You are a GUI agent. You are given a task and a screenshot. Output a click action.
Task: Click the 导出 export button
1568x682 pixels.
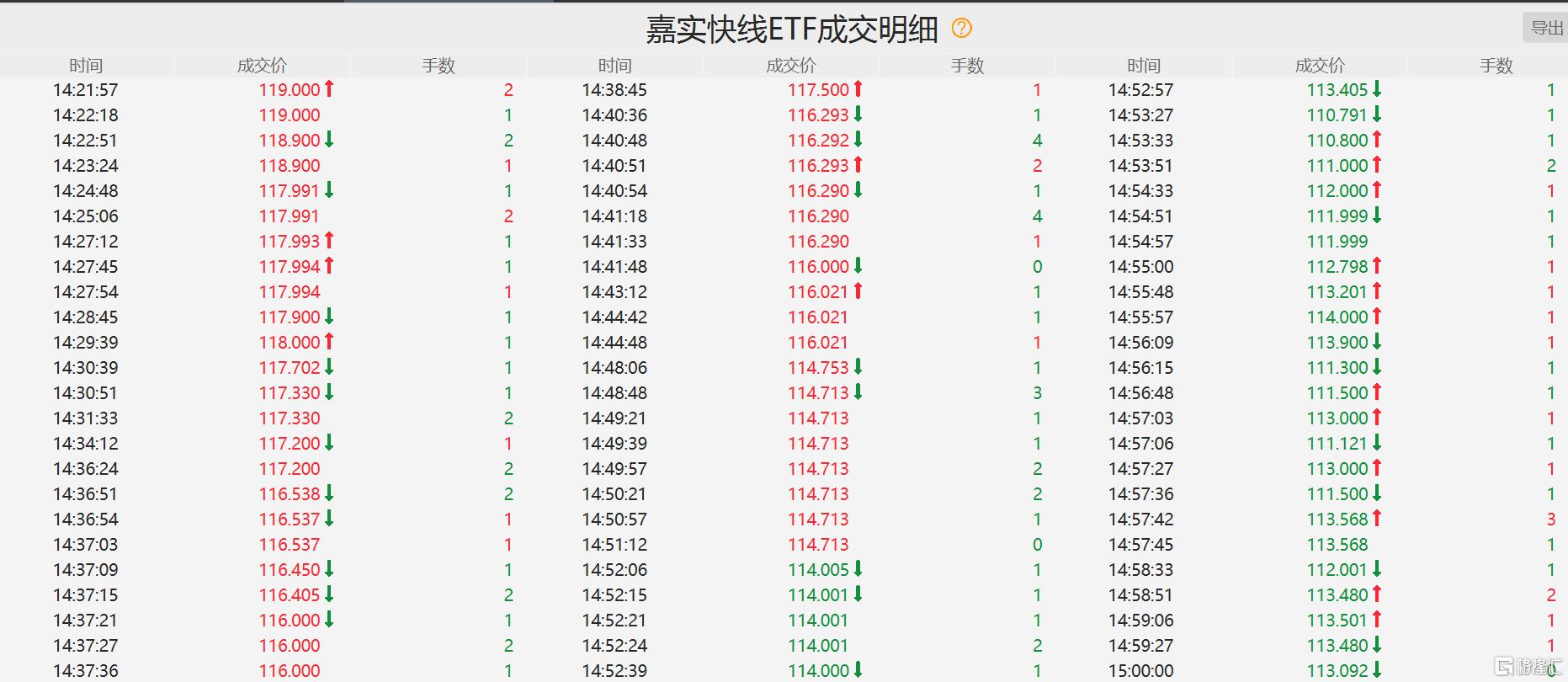pyautogui.click(x=1547, y=28)
